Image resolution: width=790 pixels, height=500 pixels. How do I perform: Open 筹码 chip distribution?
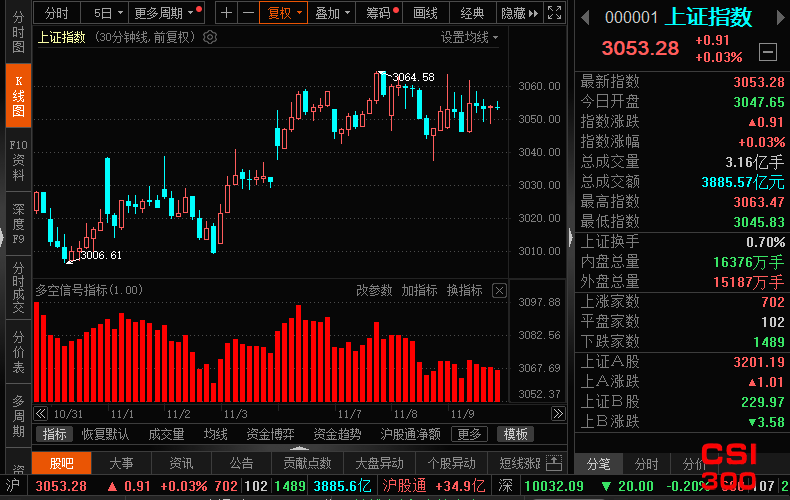click(x=379, y=13)
